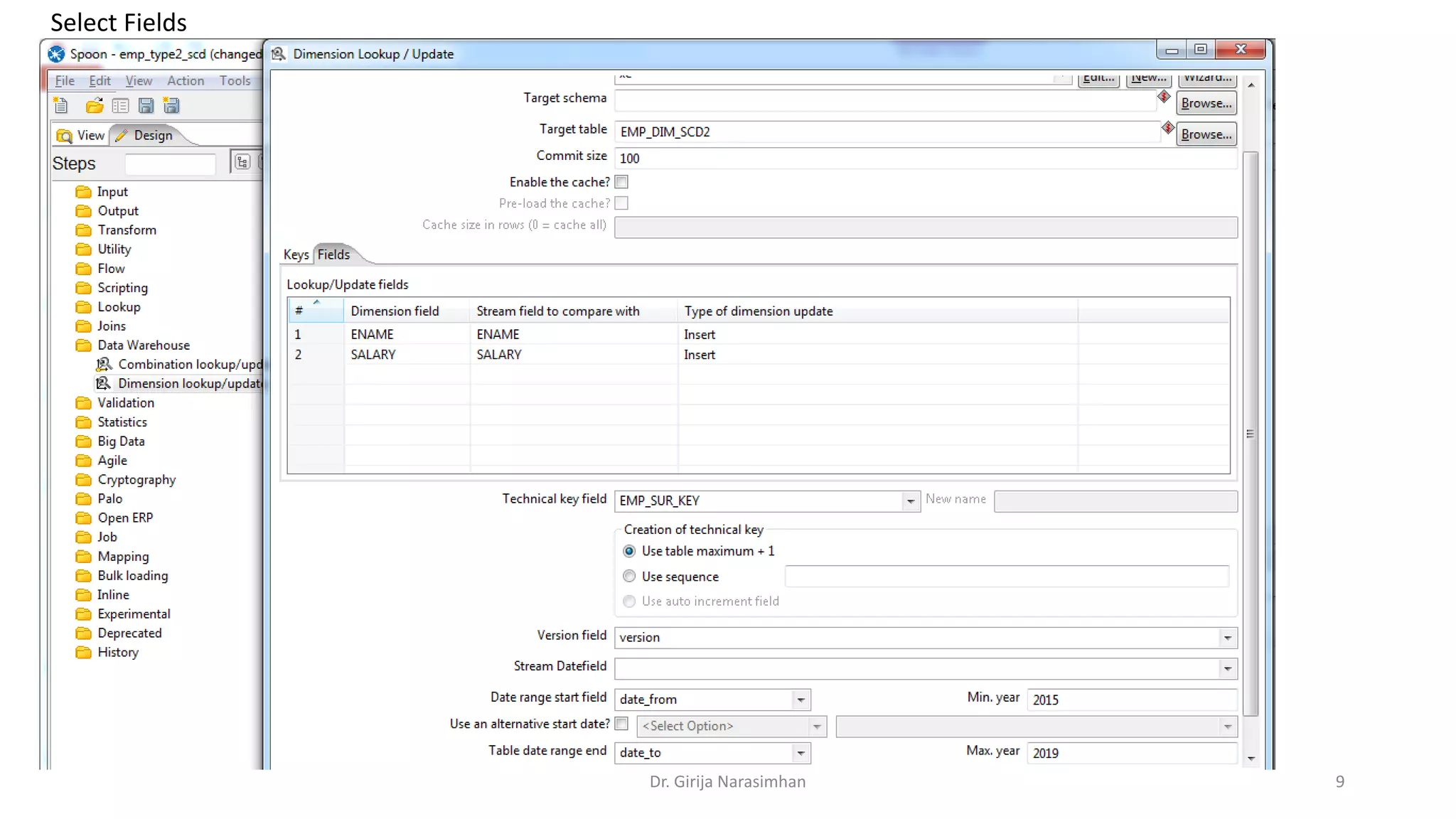
Task: Click variable icon beside Target schema field
Action: coord(1164,97)
